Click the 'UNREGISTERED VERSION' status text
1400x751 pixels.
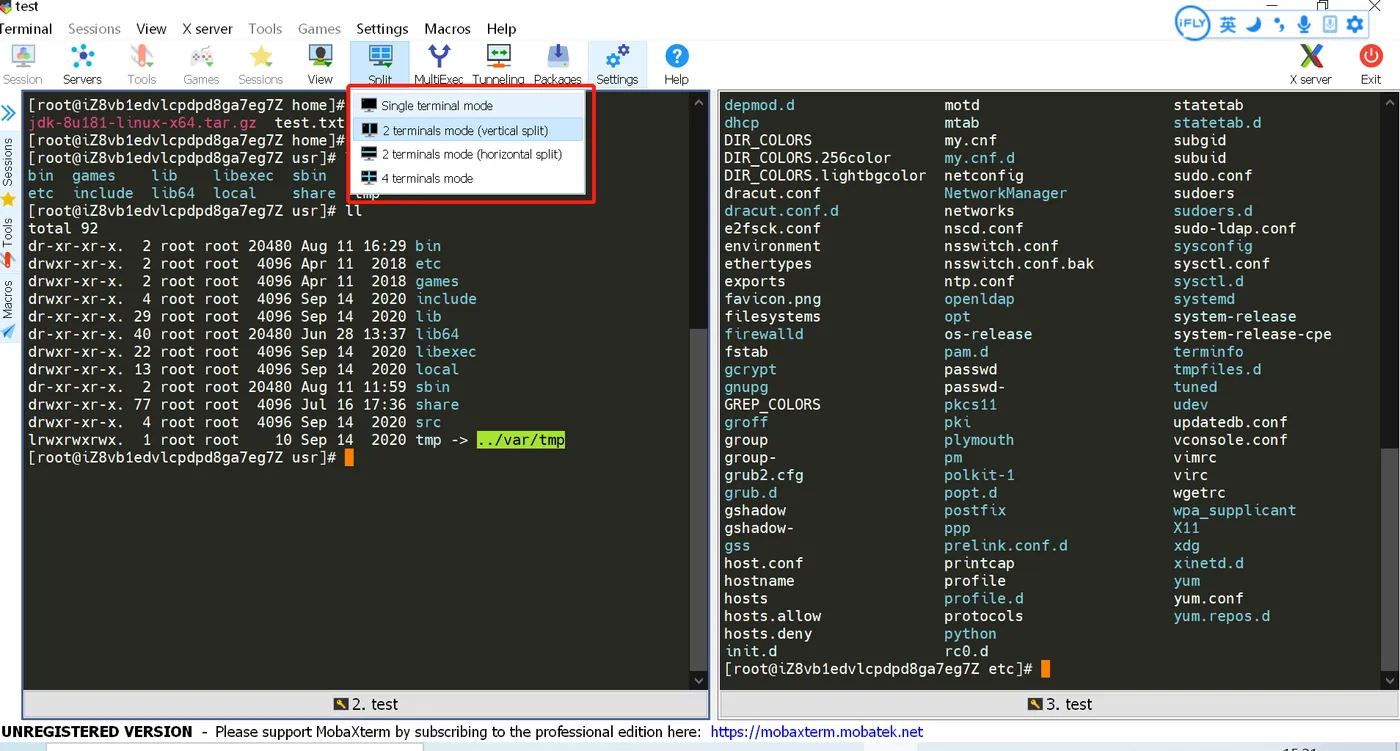point(97,732)
